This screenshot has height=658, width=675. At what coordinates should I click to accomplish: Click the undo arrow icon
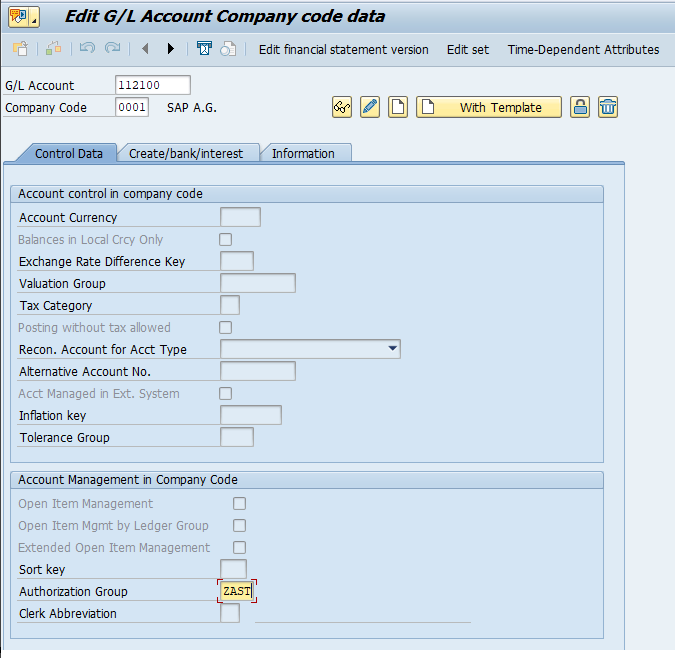(87, 49)
